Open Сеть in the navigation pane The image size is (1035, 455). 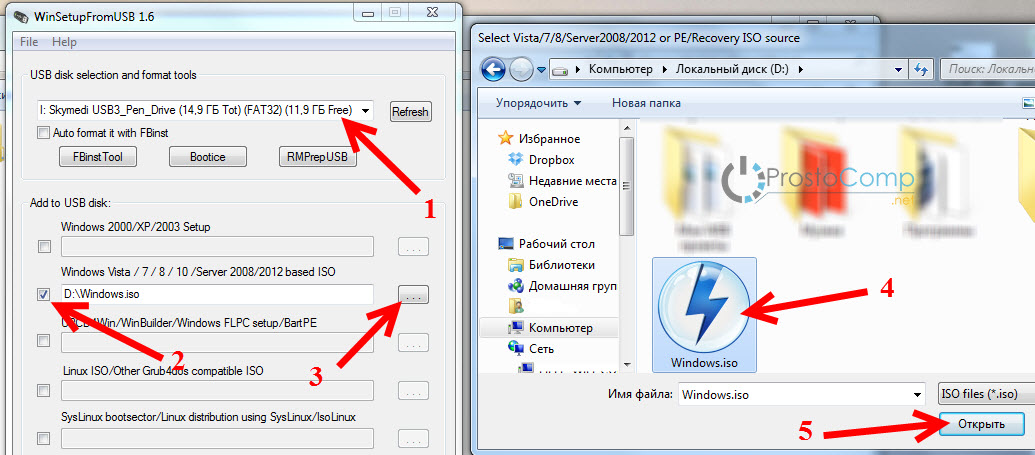pos(541,348)
